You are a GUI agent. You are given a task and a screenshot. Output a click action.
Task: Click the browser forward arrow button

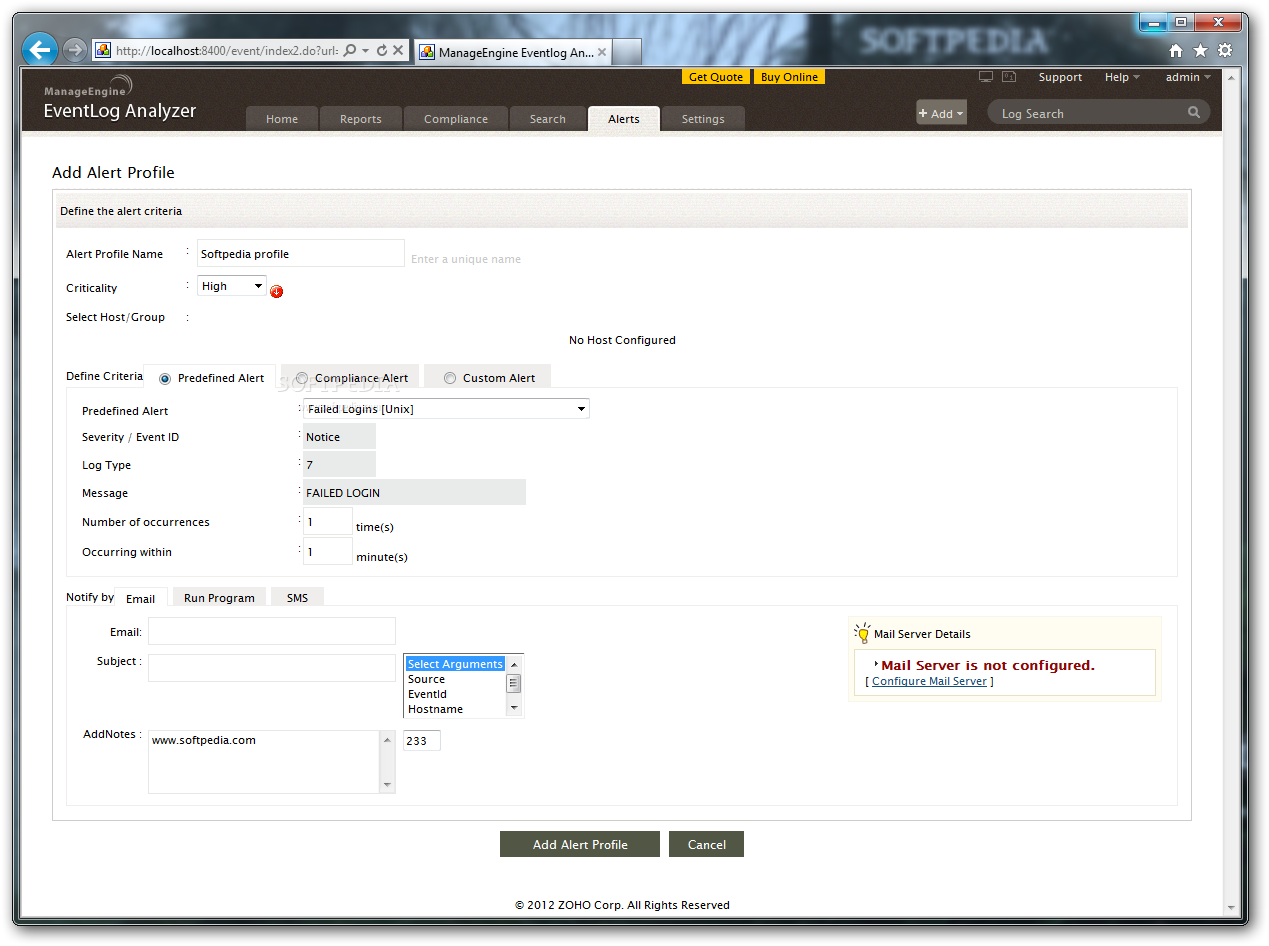click(74, 50)
